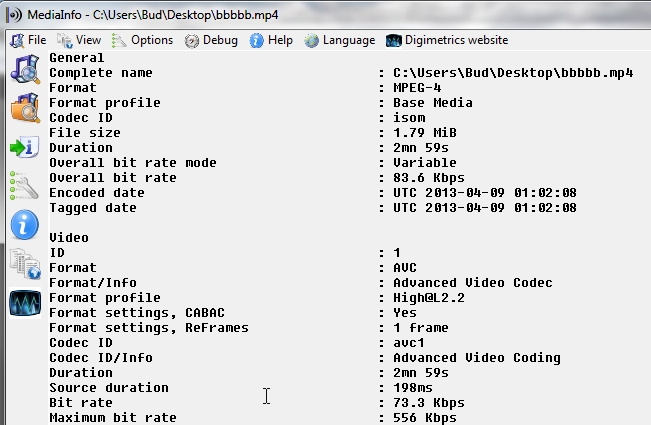Select the Complete name file path value
The width and height of the screenshot is (651, 425).
tap(513, 73)
